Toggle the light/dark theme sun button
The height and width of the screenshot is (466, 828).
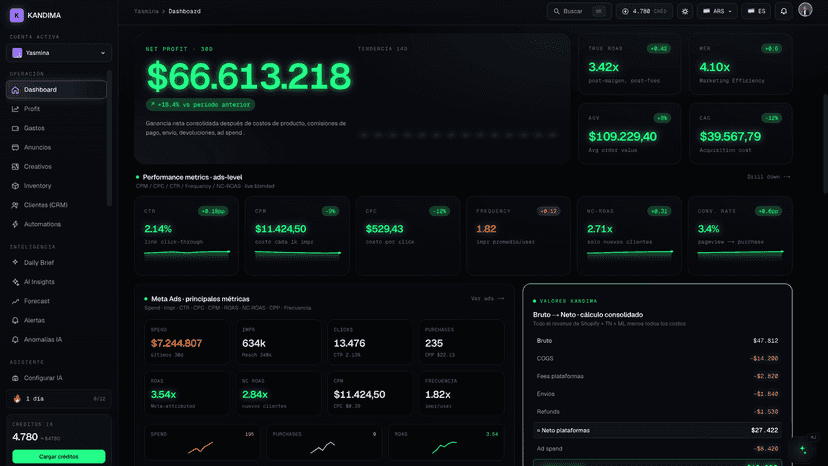pyautogui.click(x=685, y=11)
